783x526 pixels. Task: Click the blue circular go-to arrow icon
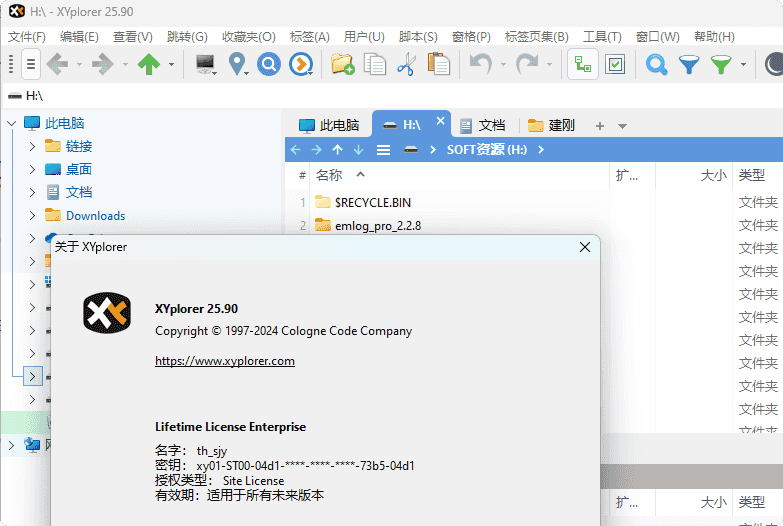point(301,64)
